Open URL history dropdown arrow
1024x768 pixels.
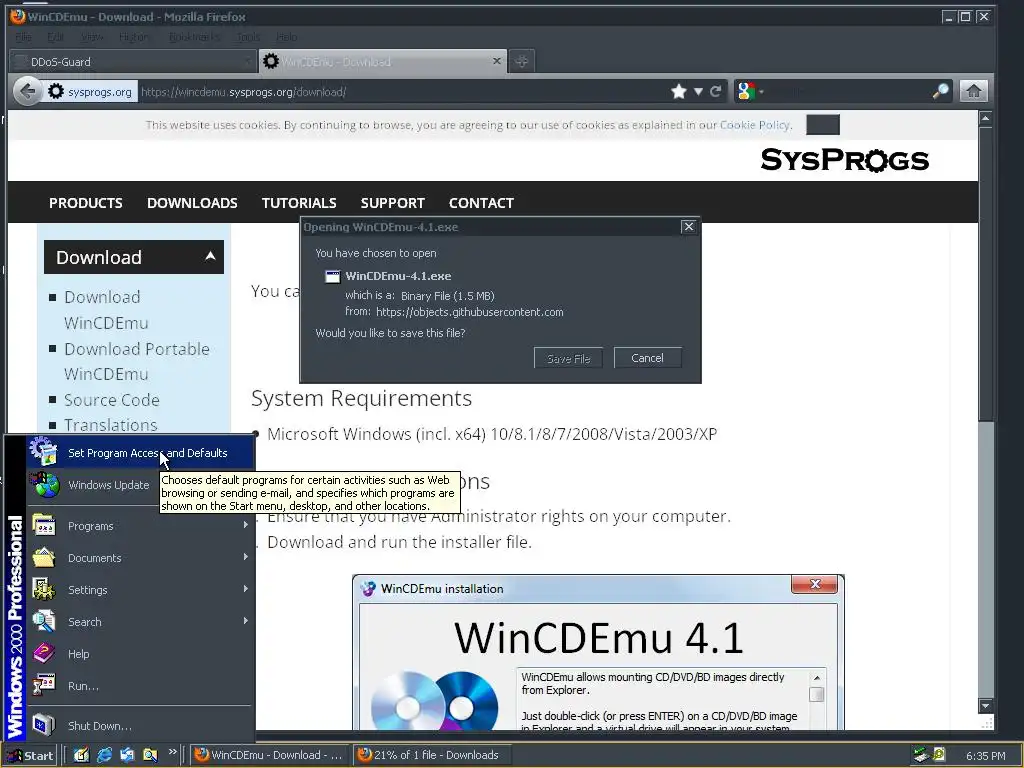click(x=698, y=91)
